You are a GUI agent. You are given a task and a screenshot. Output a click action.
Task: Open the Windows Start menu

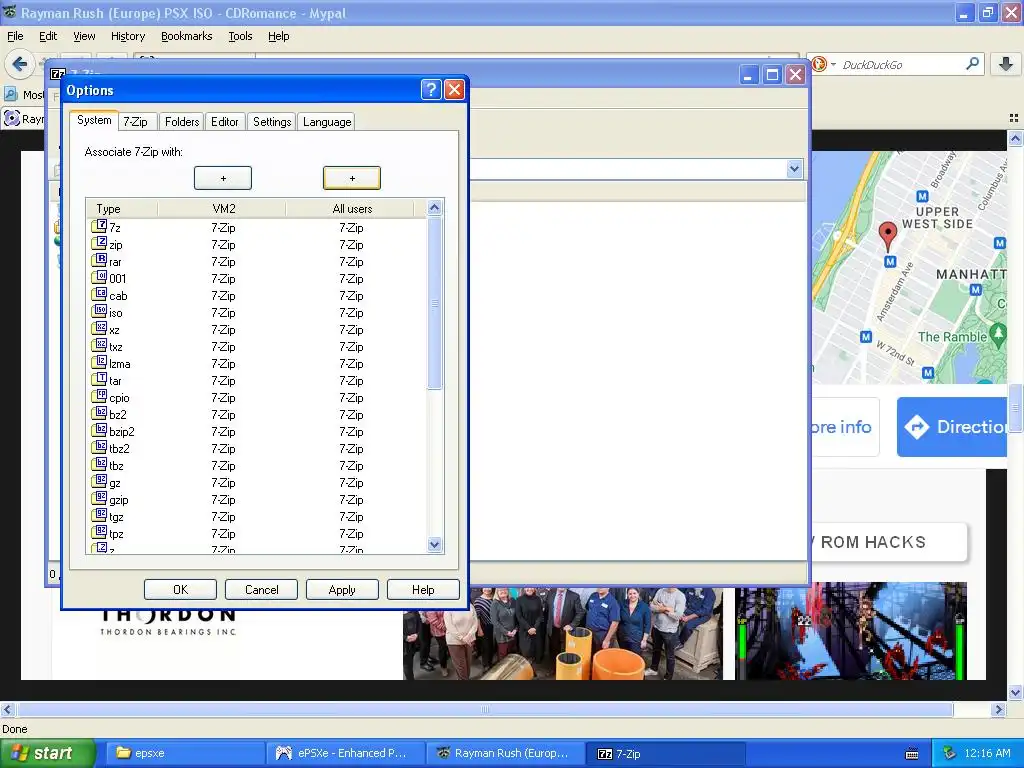pyautogui.click(x=48, y=754)
